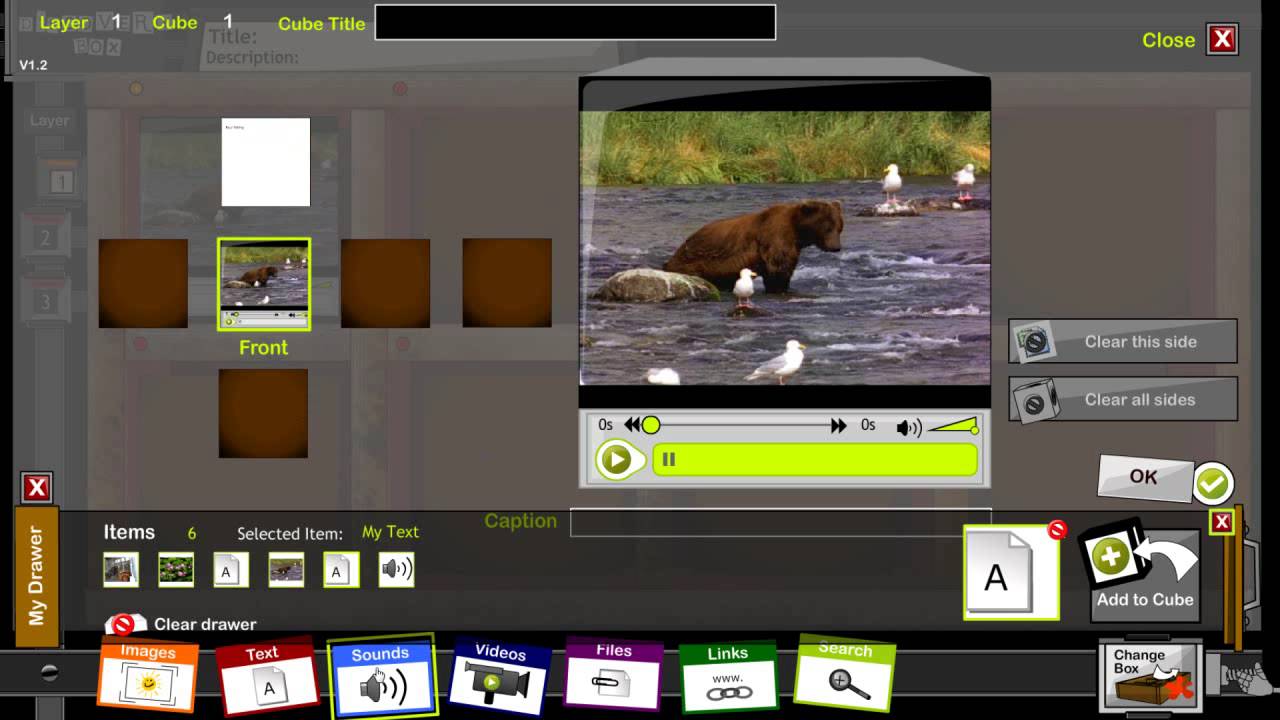The height and width of the screenshot is (720, 1280).
Task: Click the Caption input field
Action: coord(780,522)
